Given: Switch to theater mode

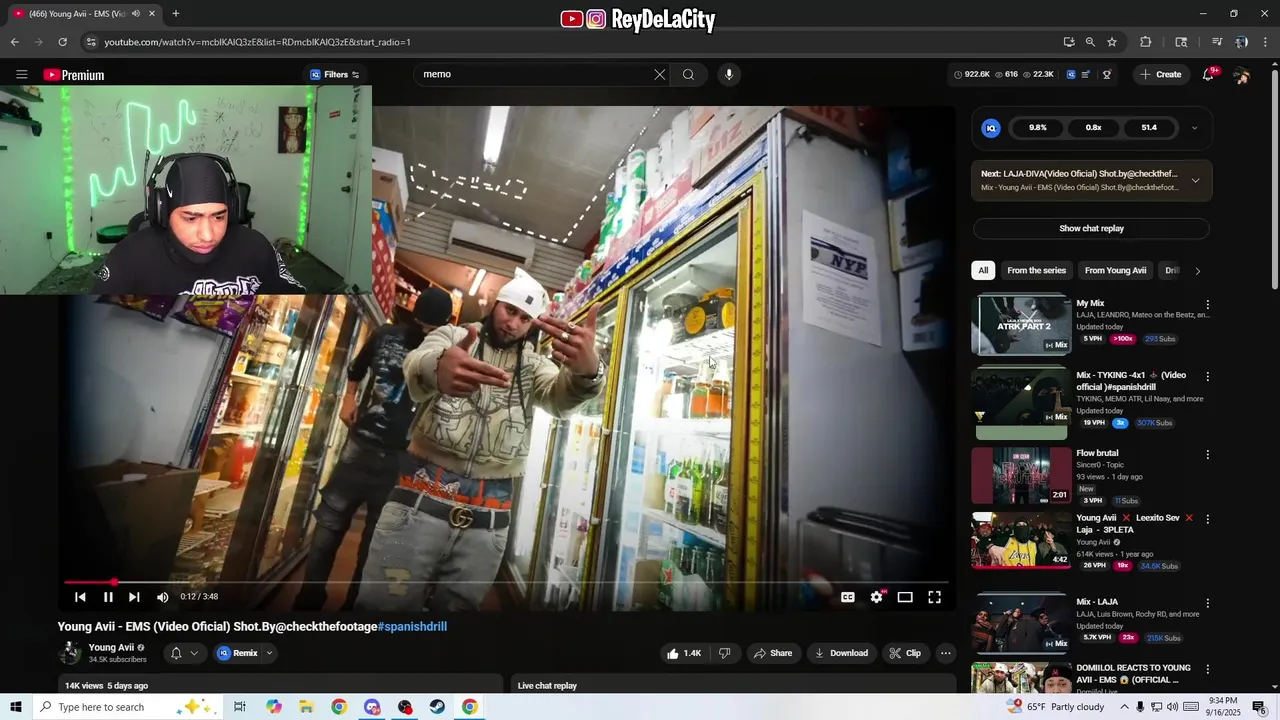Looking at the screenshot, I should pos(905,597).
